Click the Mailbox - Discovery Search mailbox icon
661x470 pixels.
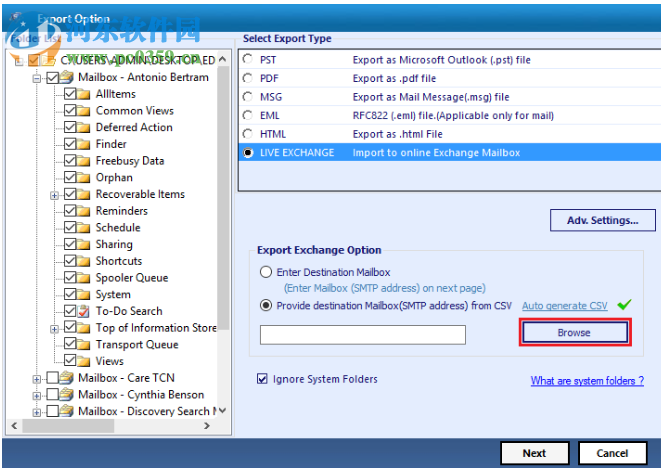[67, 411]
